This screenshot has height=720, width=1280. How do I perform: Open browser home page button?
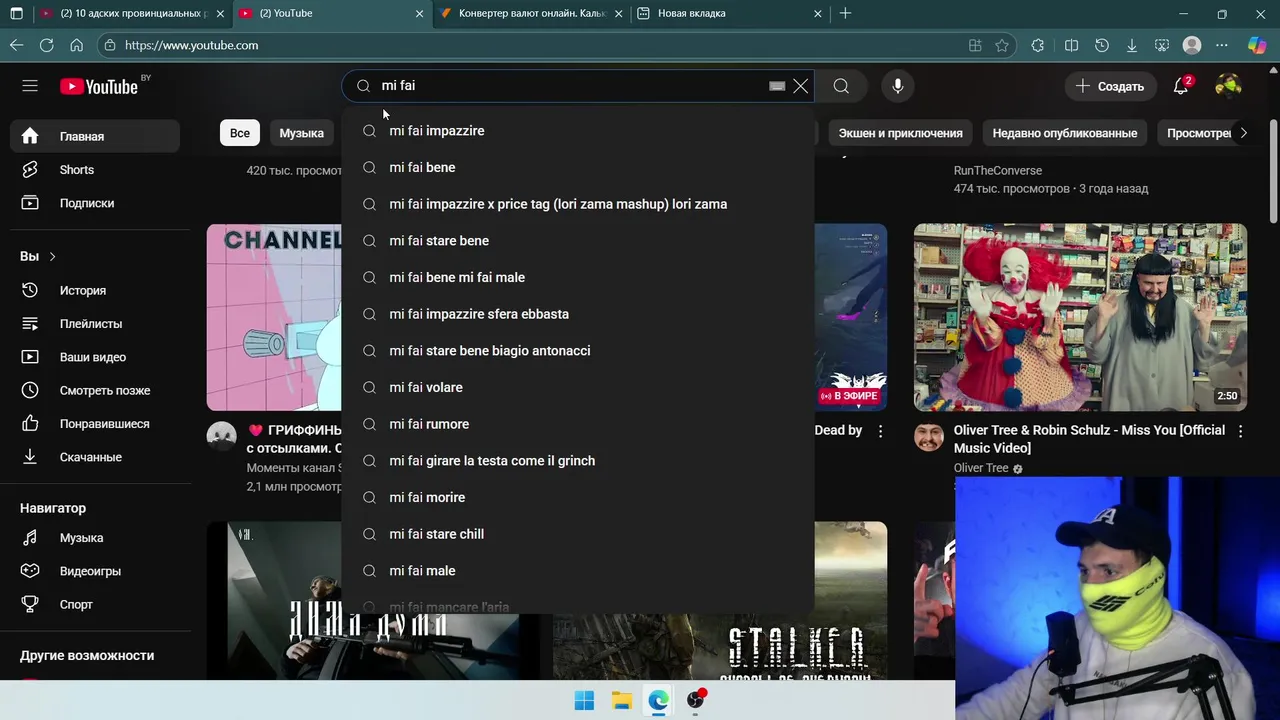[x=76, y=45]
